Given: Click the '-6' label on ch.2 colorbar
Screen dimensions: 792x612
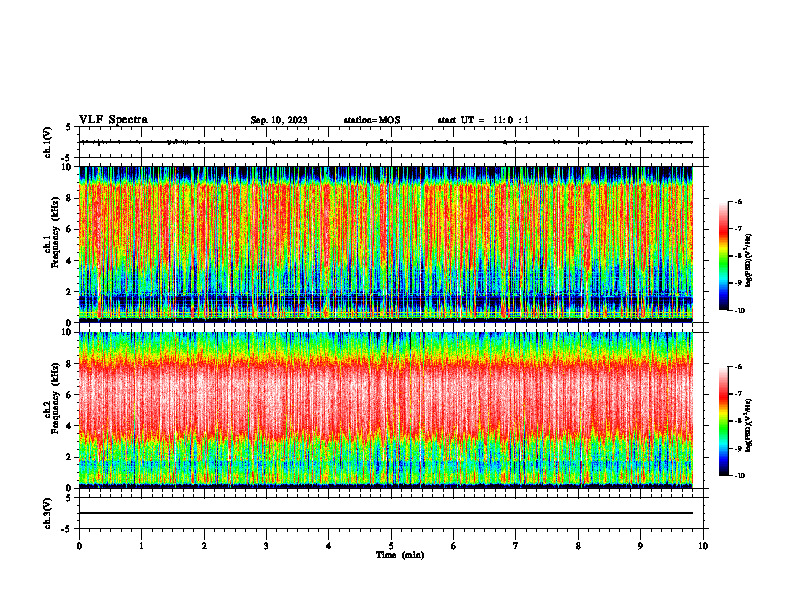Looking at the screenshot, I should pyautogui.click(x=738, y=367).
